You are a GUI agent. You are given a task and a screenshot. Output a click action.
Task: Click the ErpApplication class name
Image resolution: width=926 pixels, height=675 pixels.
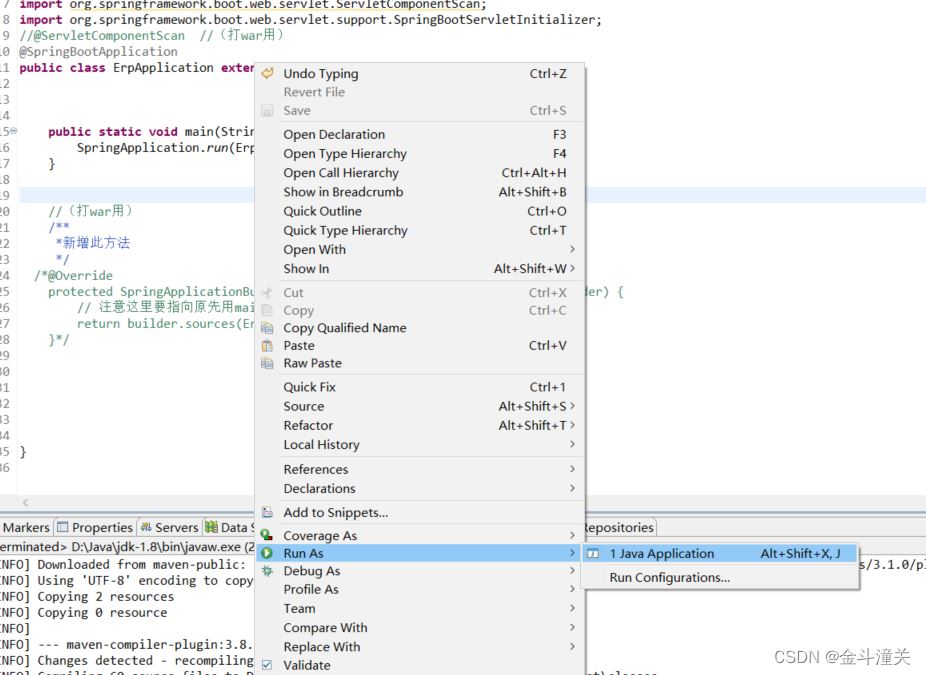coord(163,67)
